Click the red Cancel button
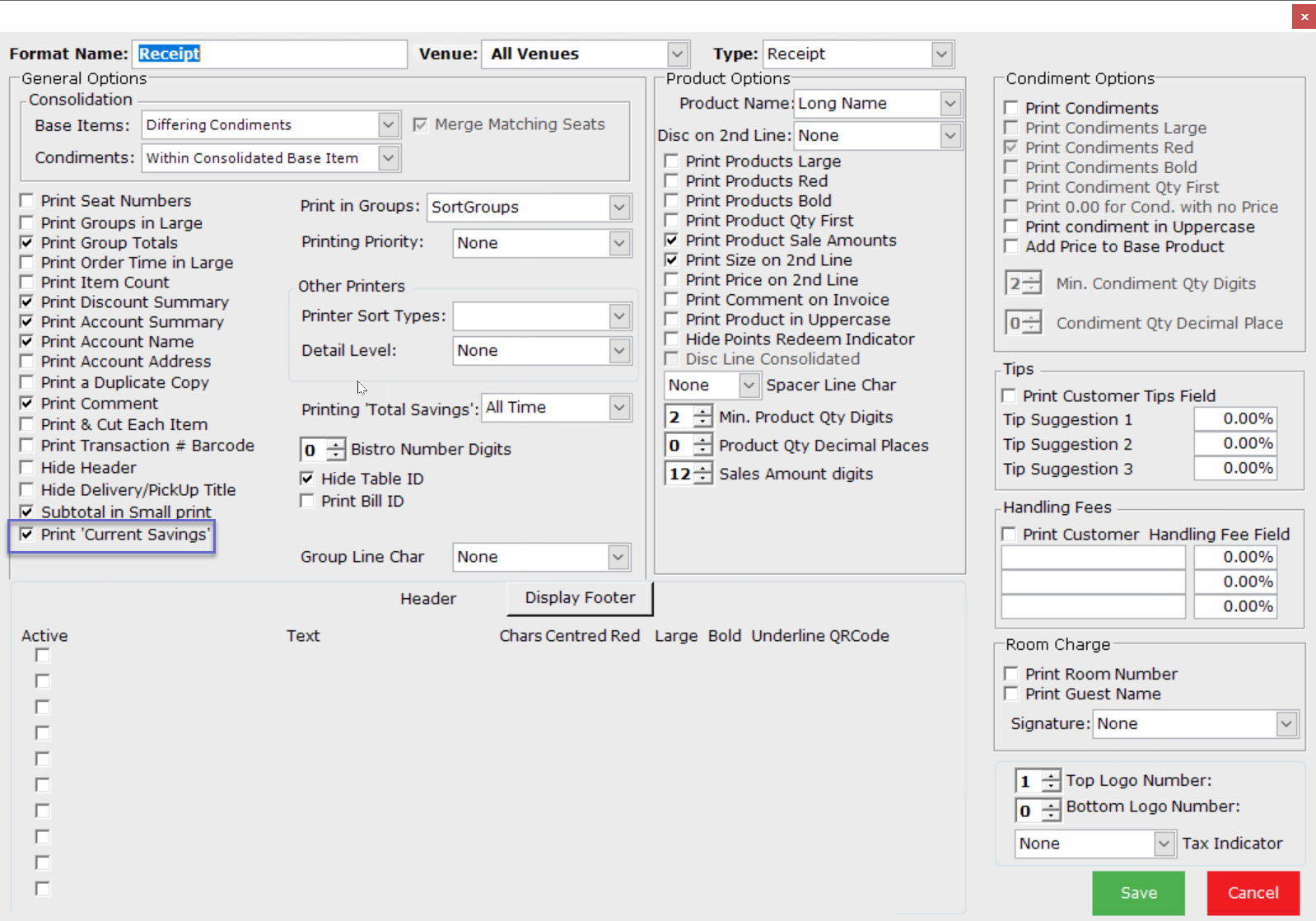The height and width of the screenshot is (921, 1316). click(1253, 893)
